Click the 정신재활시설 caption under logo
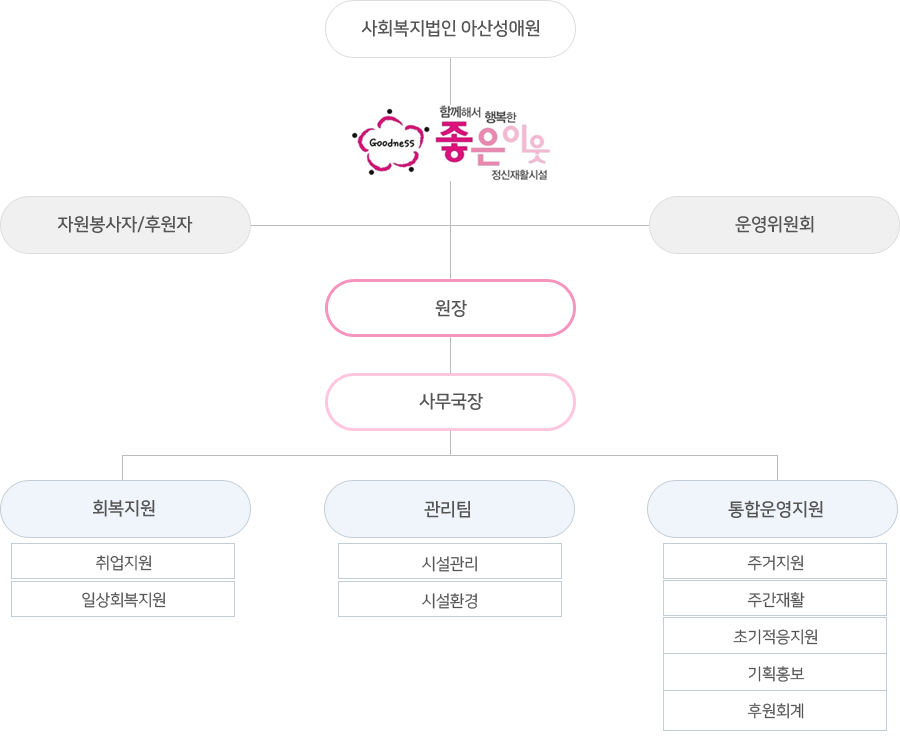The height and width of the screenshot is (737, 900). [519, 175]
